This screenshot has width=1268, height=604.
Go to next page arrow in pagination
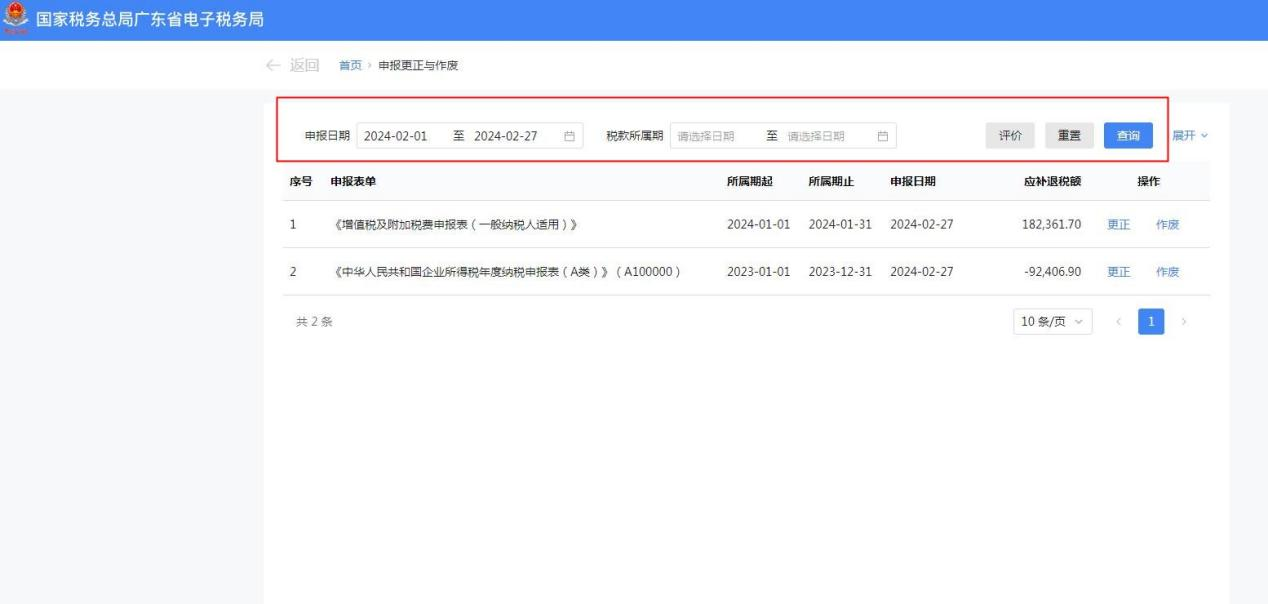click(1185, 321)
